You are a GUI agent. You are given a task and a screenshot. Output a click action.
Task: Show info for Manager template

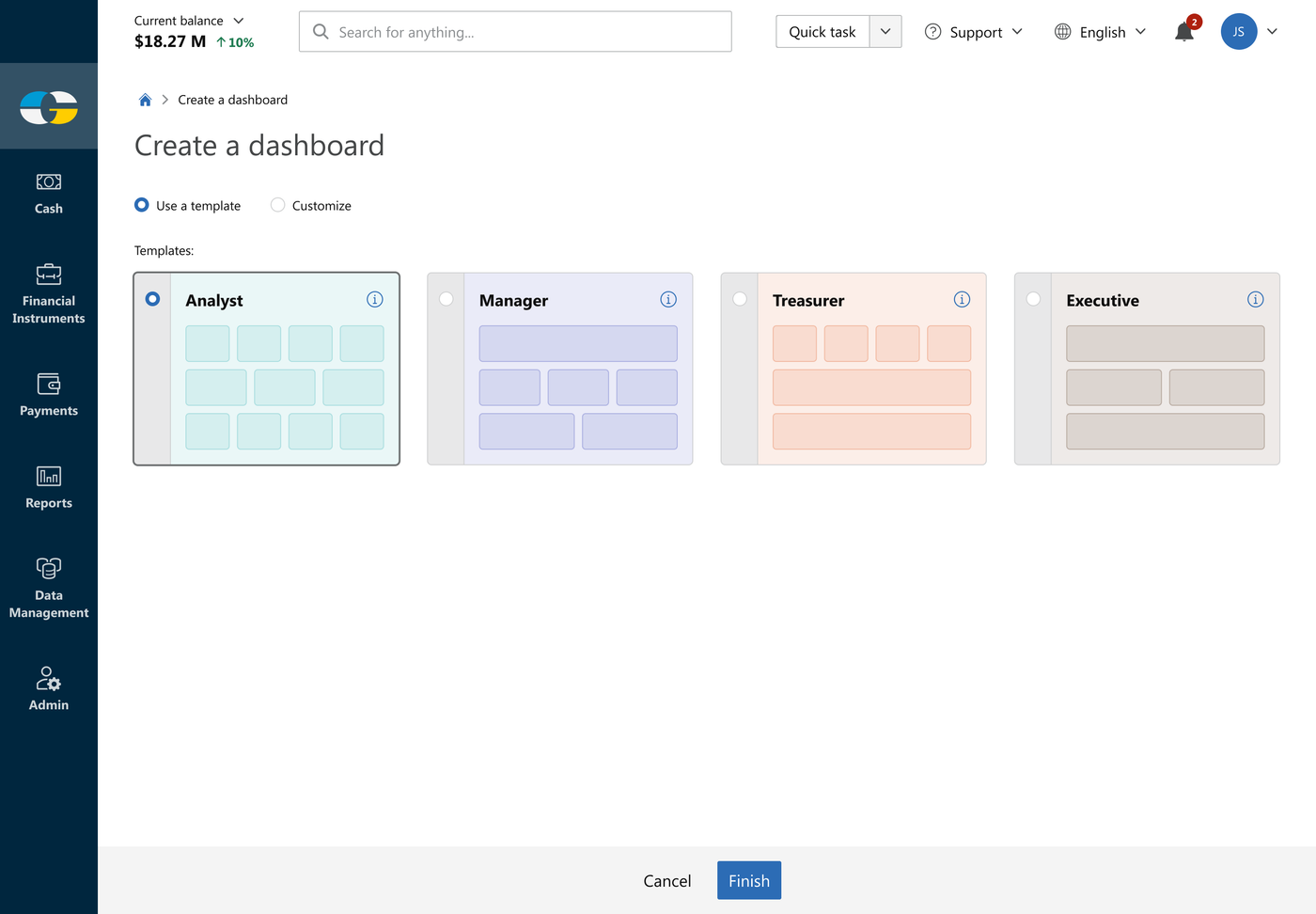coord(668,300)
